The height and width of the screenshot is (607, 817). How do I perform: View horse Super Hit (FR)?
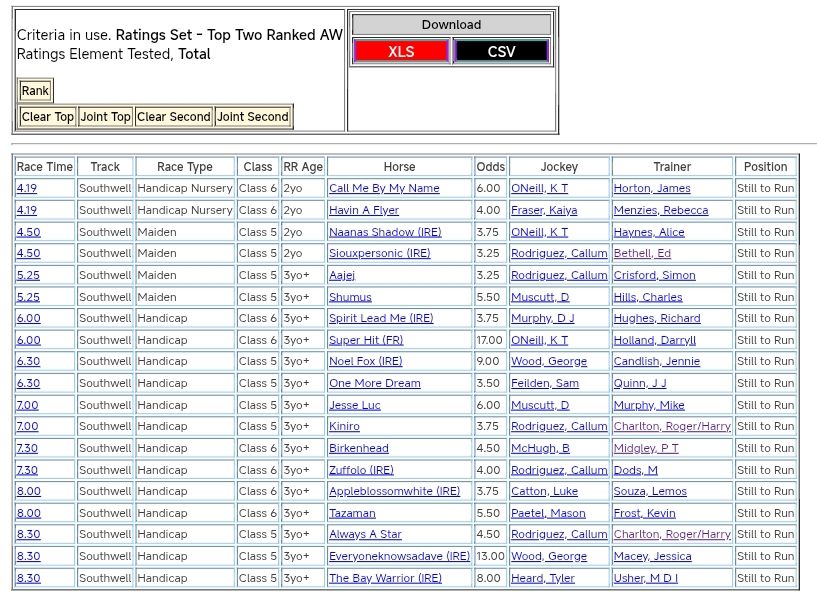[x=365, y=340]
